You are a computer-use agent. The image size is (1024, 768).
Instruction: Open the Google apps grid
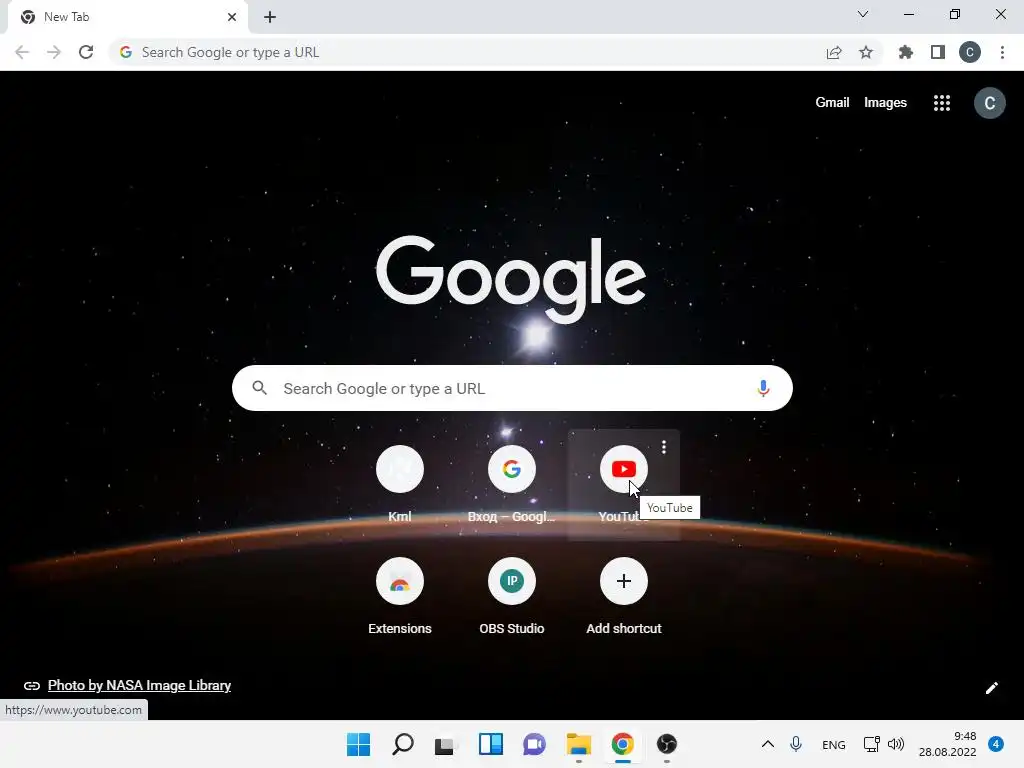tap(941, 103)
